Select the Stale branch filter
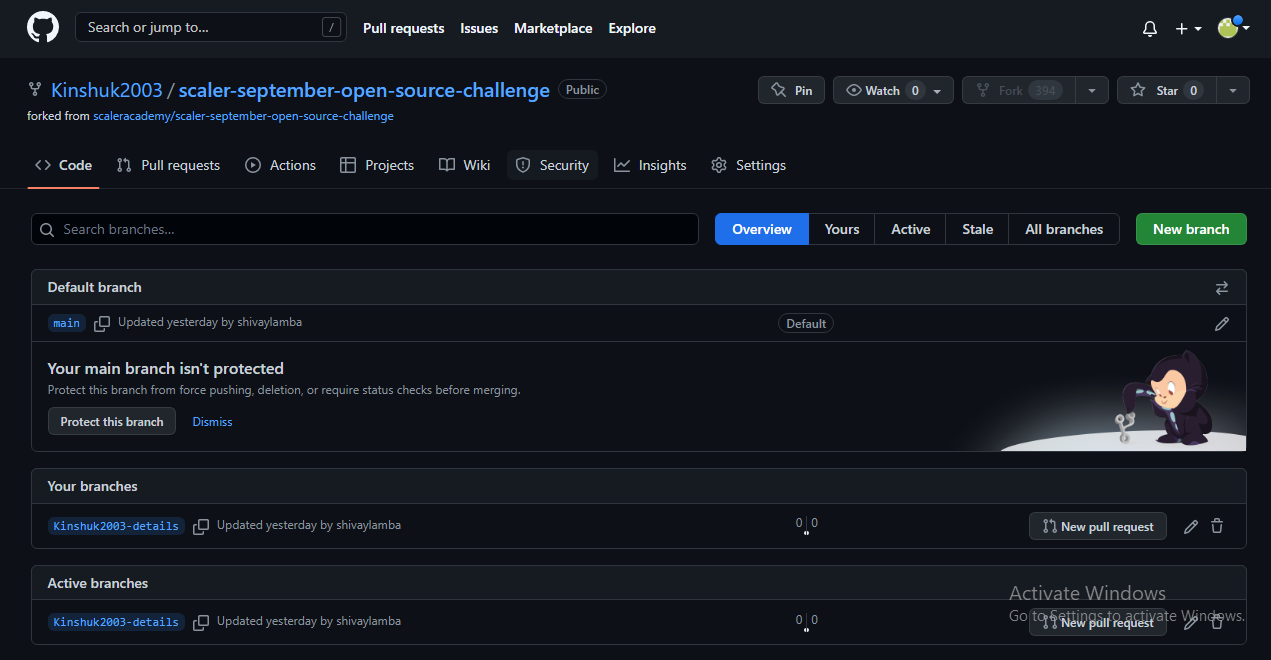 [x=977, y=229]
